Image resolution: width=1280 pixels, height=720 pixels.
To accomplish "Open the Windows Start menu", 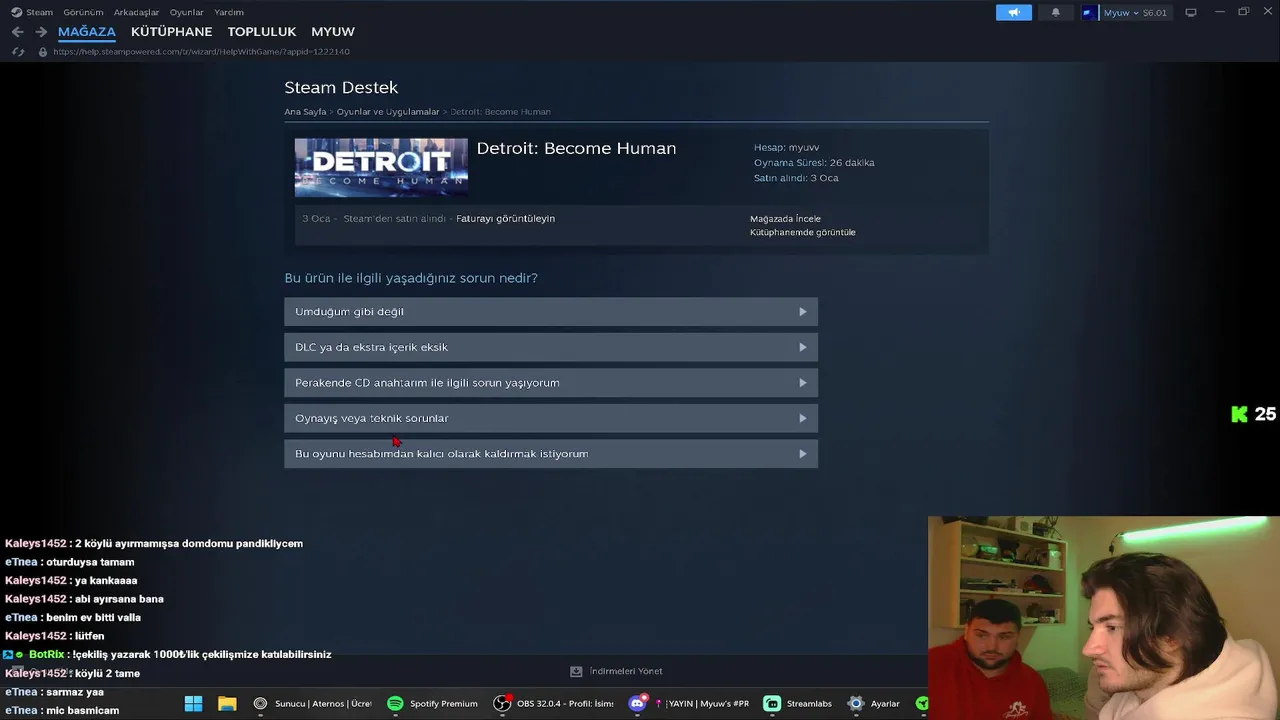I will pos(194,704).
